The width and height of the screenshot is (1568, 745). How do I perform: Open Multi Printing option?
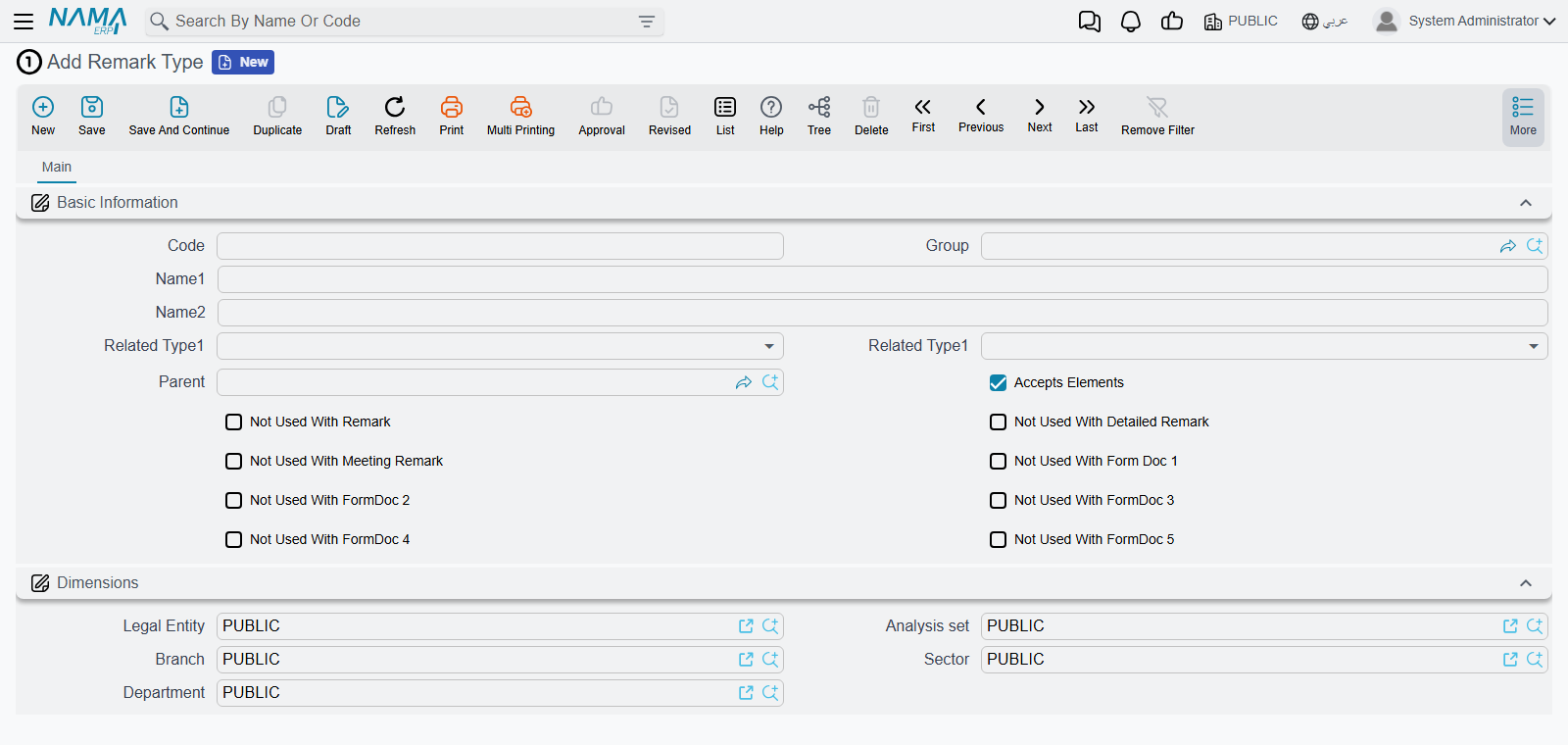(521, 107)
